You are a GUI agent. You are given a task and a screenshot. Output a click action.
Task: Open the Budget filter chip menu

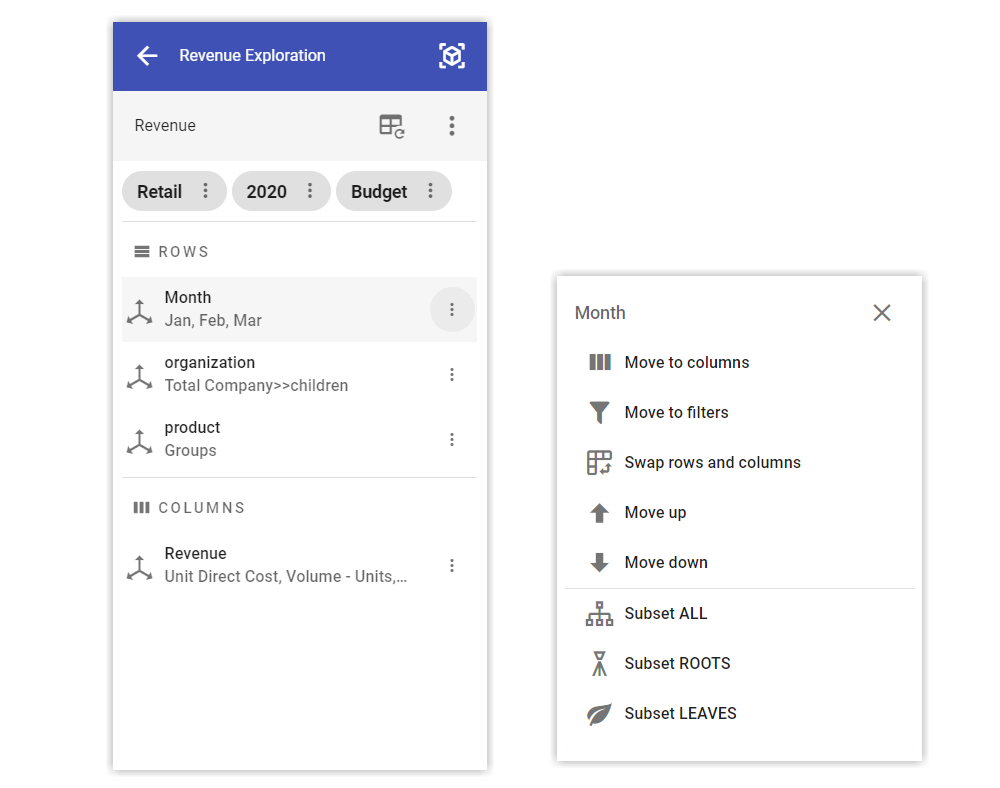430,191
